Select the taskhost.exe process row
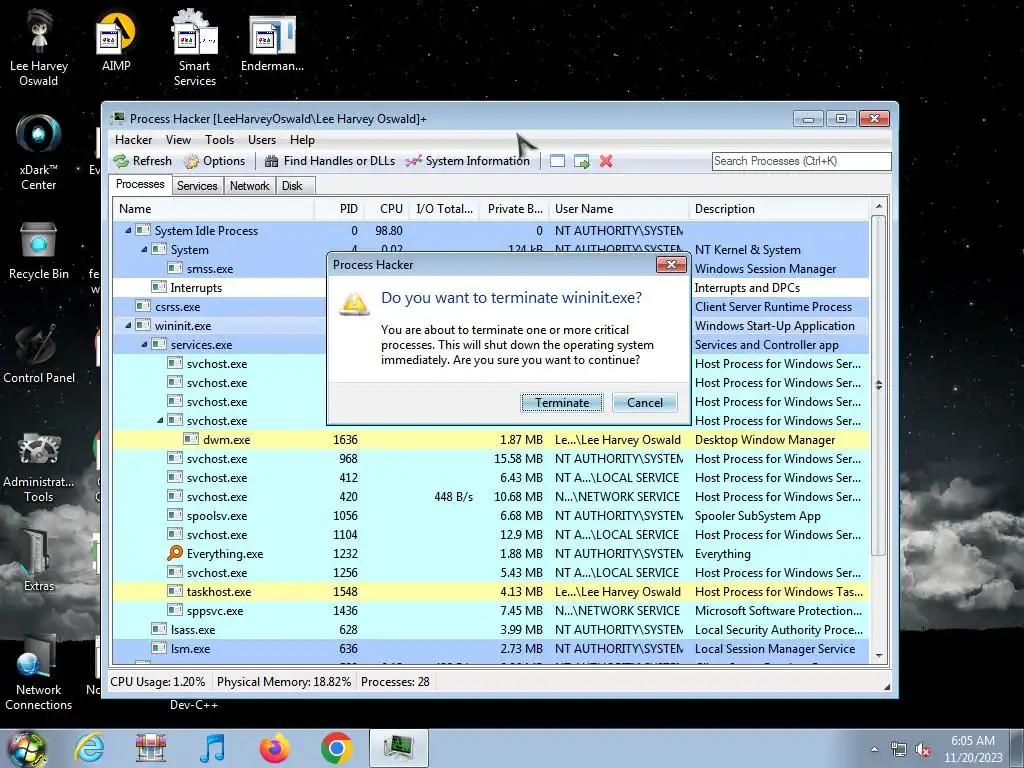The image size is (1024, 768). (x=491, y=592)
